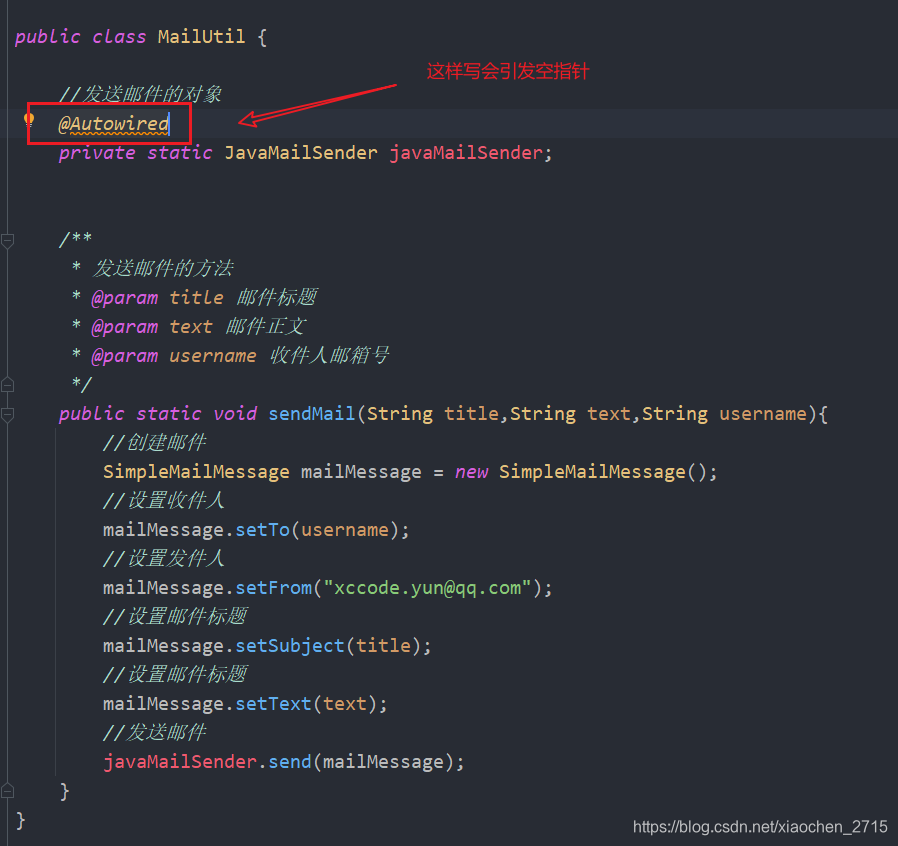The height and width of the screenshot is (846, 898).
Task: Click the void keyword in sendMail signature
Action: (x=235, y=414)
